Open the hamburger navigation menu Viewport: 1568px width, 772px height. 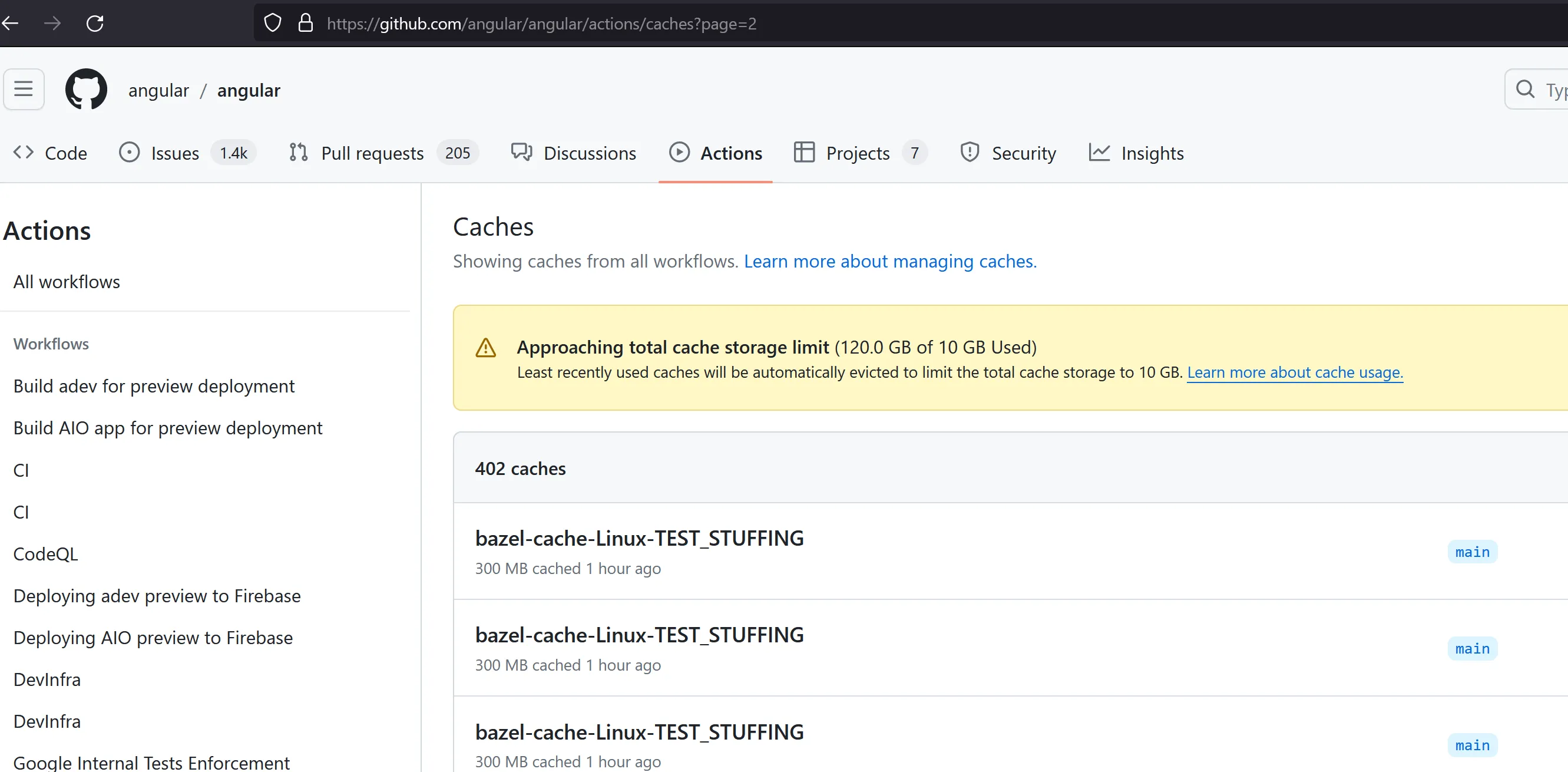[x=24, y=90]
